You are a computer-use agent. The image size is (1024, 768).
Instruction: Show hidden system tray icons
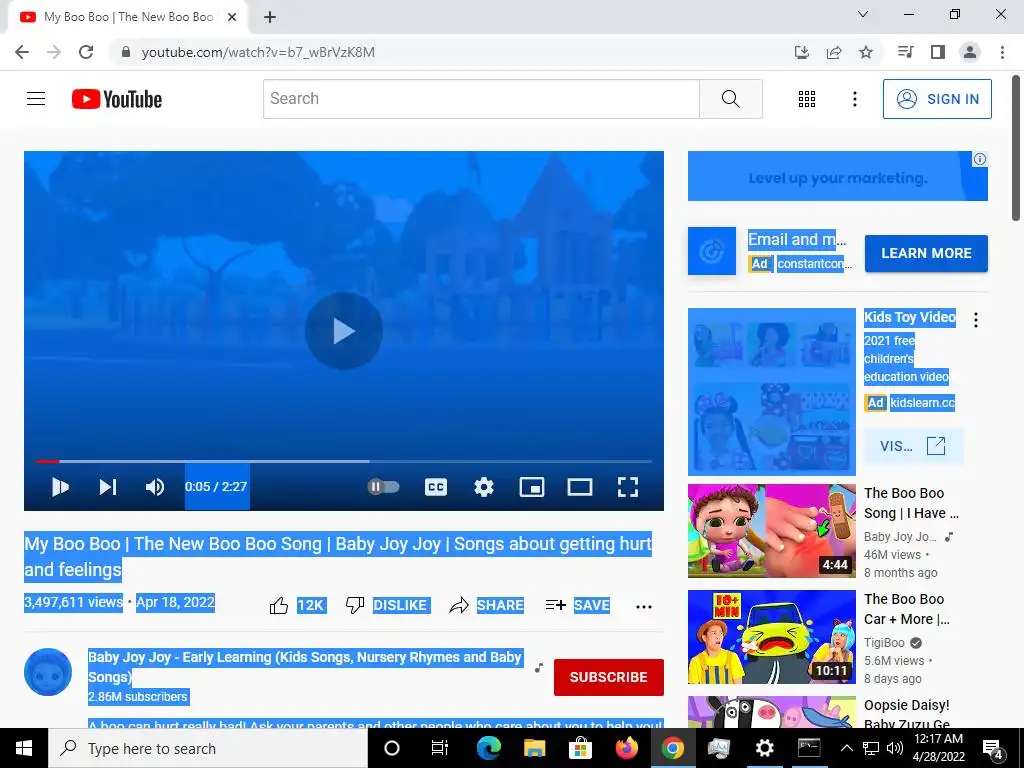coord(846,748)
